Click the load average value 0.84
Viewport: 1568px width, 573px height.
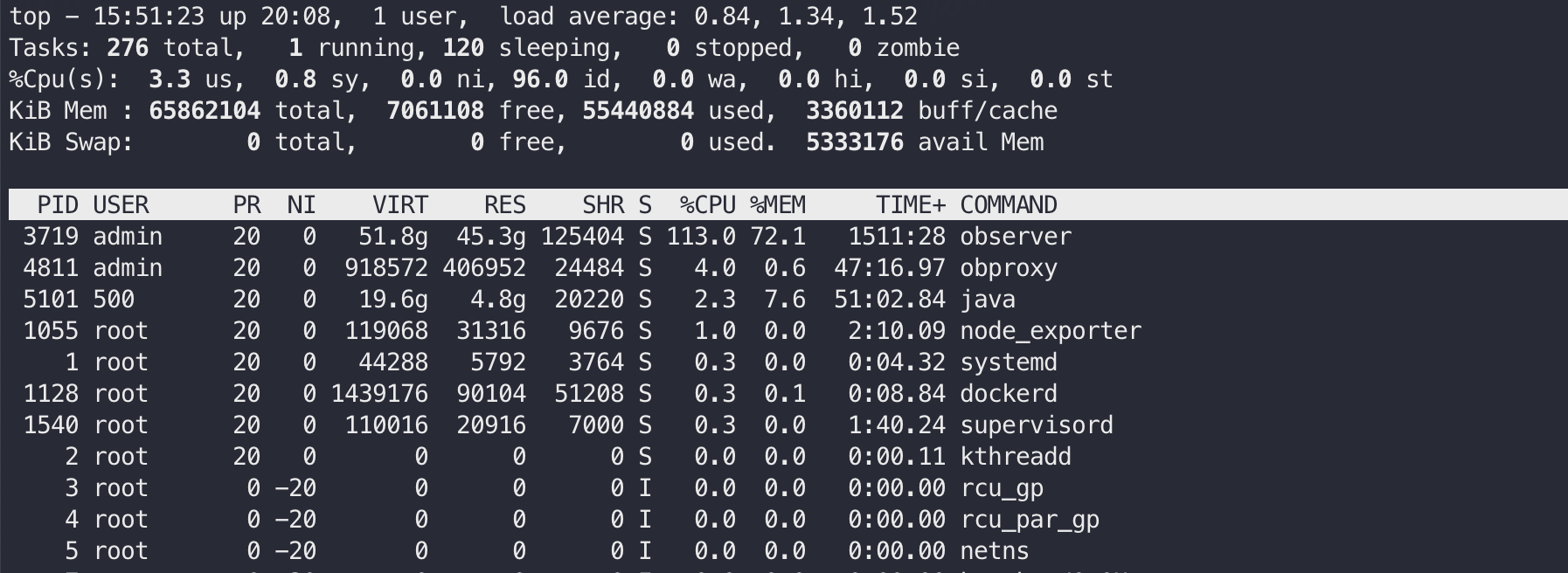coord(722,17)
